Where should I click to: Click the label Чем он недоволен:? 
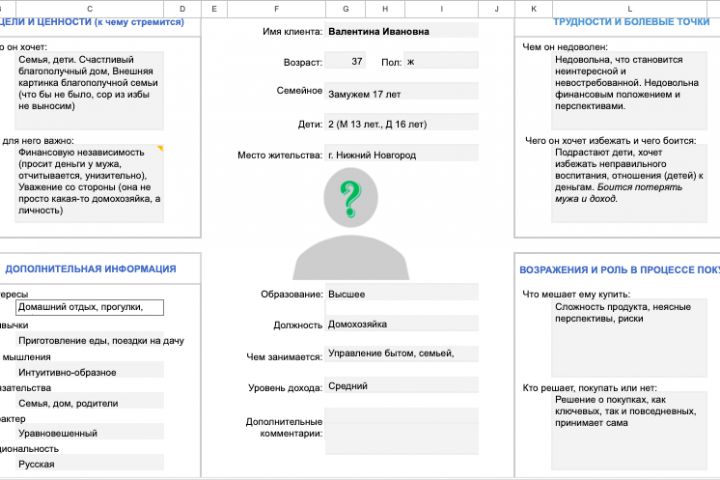[565, 46]
